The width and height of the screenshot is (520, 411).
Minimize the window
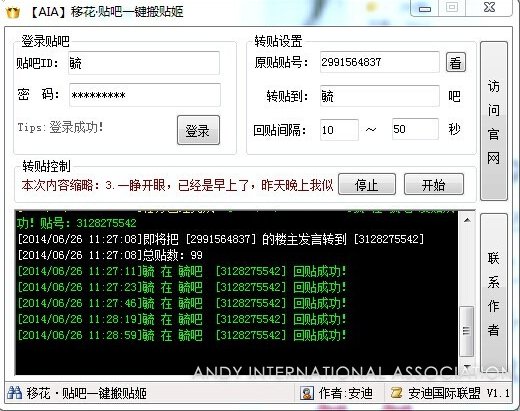coord(425,8)
